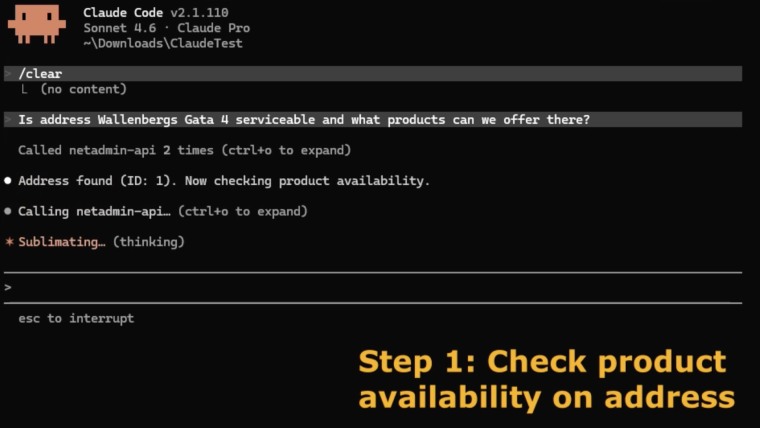
Task: Click the 'Sublimating… (thinking)' status
Action: pyautogui.click(x=101, y=242)
